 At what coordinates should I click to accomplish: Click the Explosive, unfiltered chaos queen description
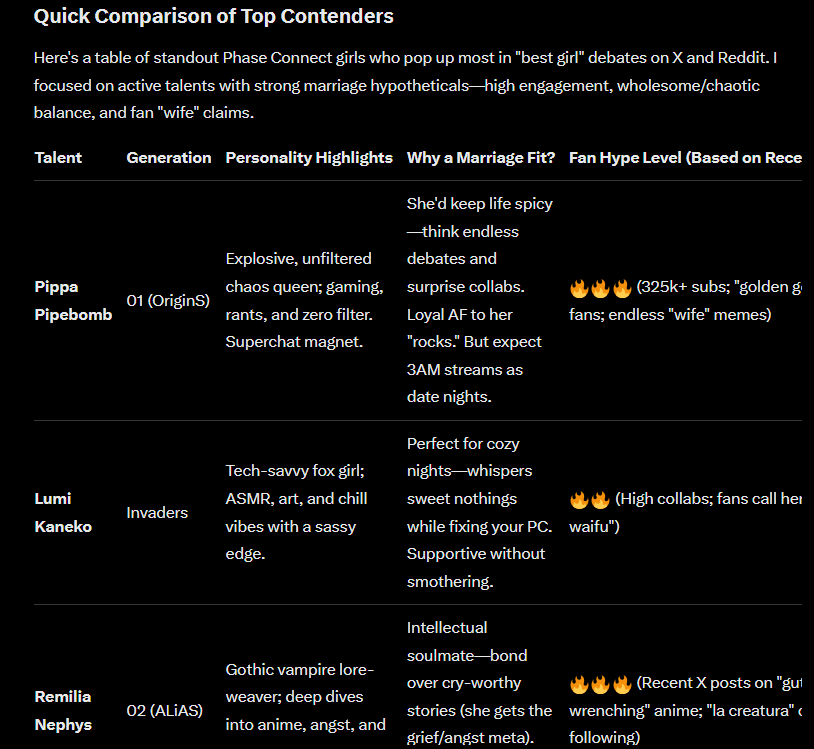click(305, 300)
